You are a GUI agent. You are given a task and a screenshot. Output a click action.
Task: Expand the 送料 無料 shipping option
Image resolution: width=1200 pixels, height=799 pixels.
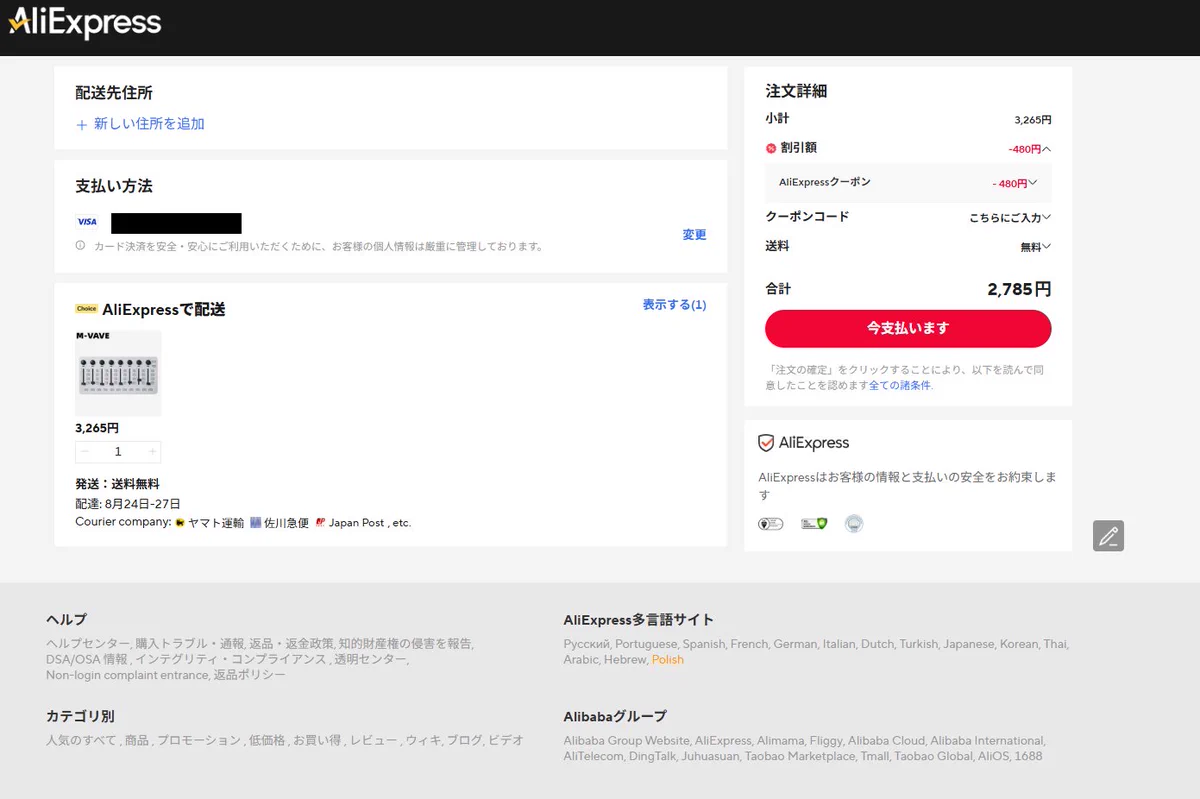pos(1036,247)
